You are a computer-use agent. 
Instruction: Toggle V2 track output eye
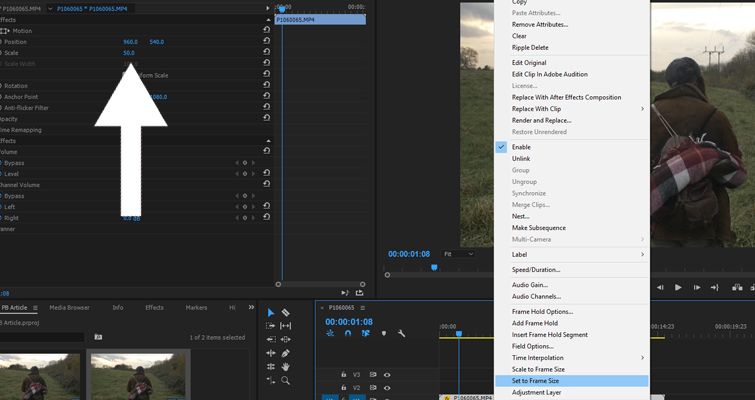(x=387, y=388)
